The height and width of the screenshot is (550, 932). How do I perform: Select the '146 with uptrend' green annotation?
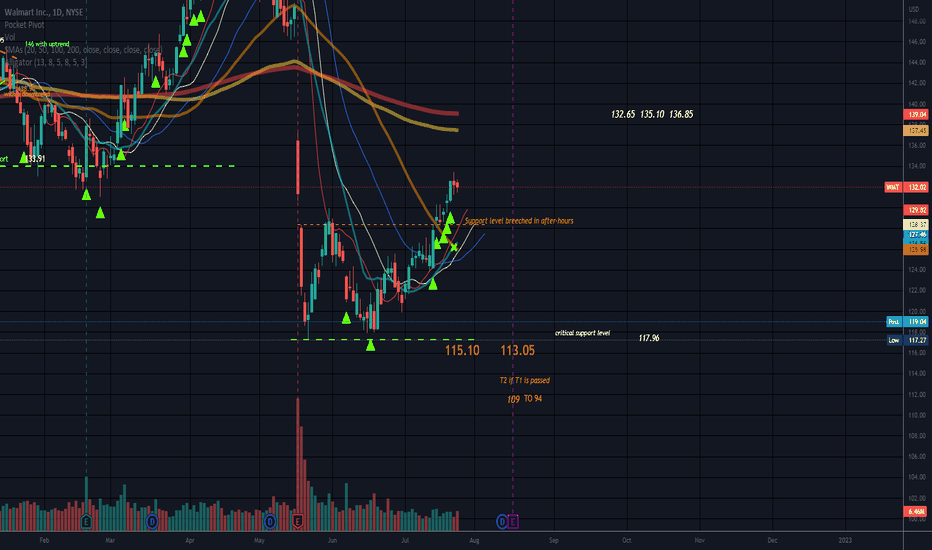(47, 44)
